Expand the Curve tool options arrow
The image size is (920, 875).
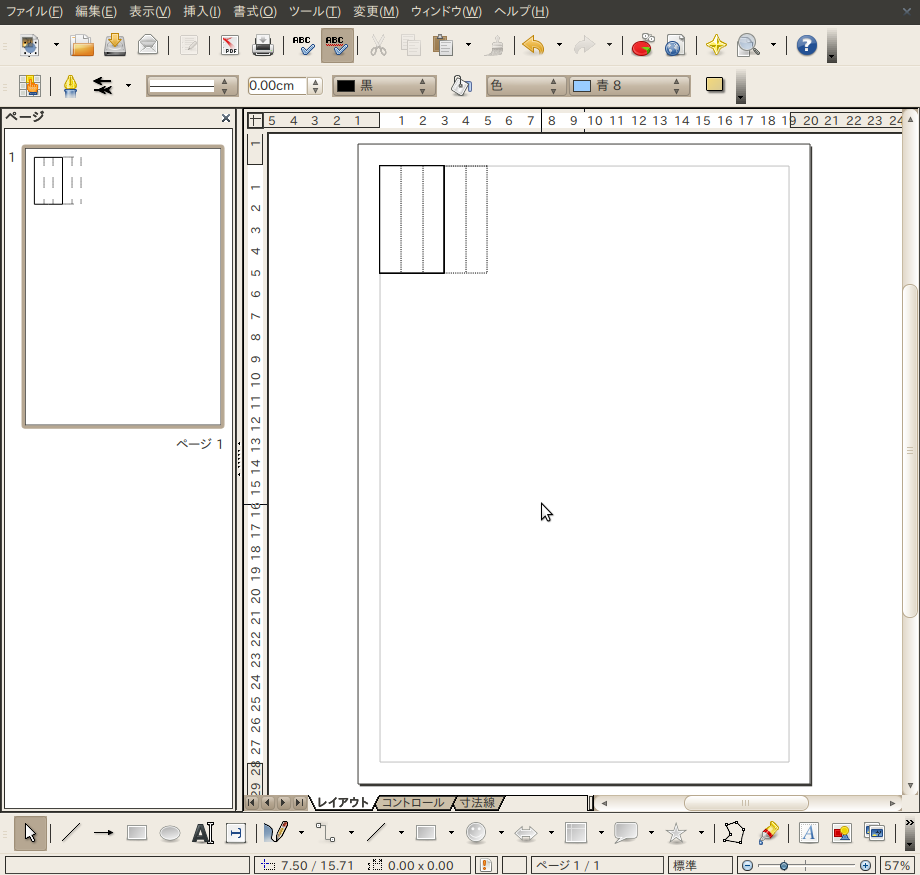(301, 832)
